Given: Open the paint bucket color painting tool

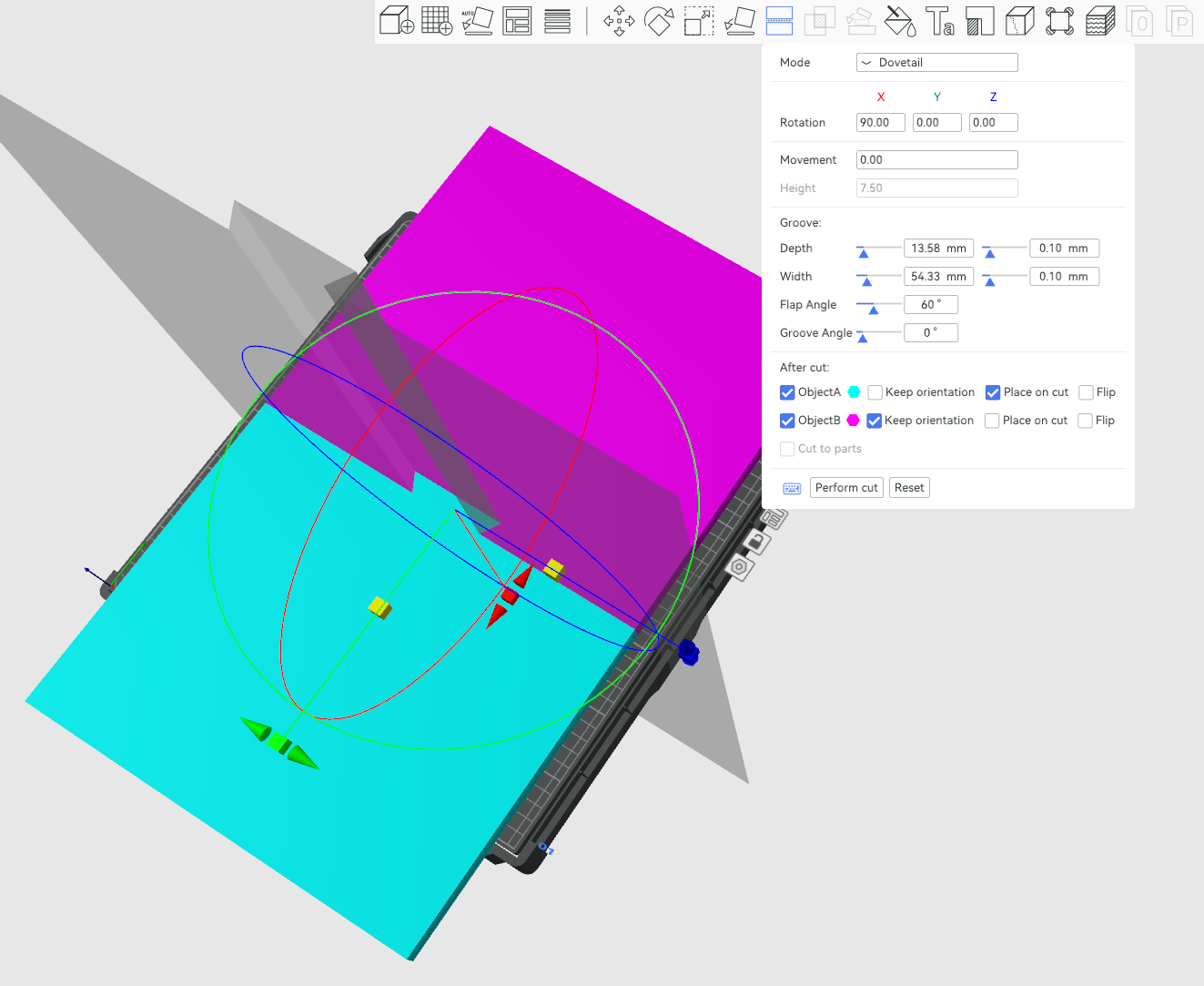Looking at the screenshot, I should [x=899, y=20].
